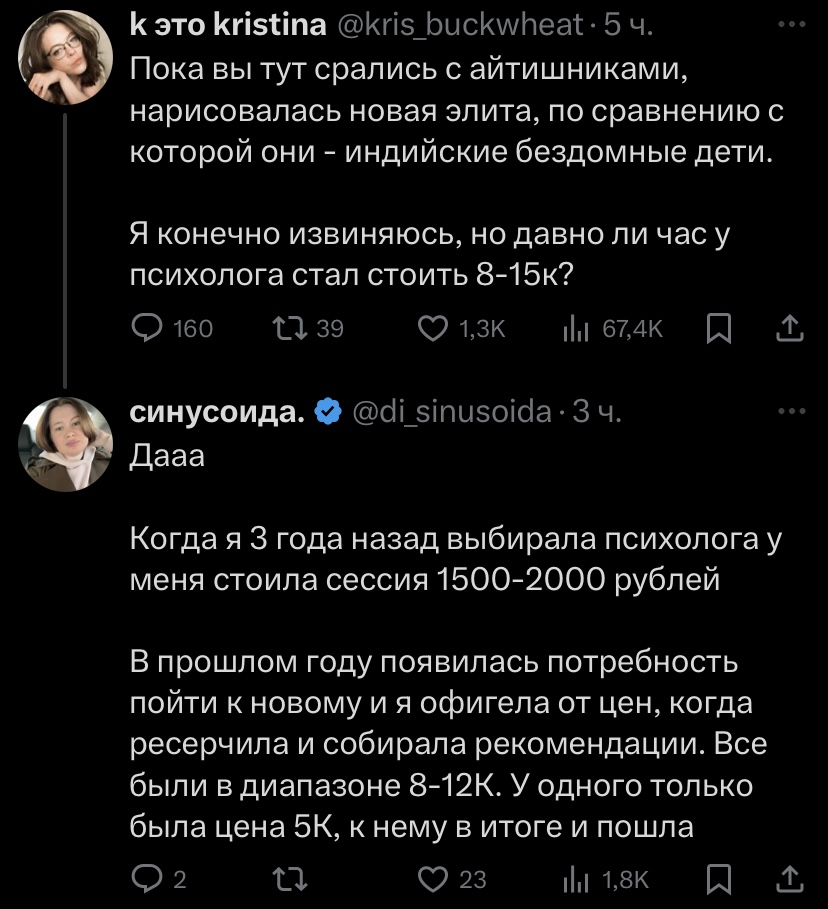
Task: Reply to синусоида's tweet
Action: (148, 878)
